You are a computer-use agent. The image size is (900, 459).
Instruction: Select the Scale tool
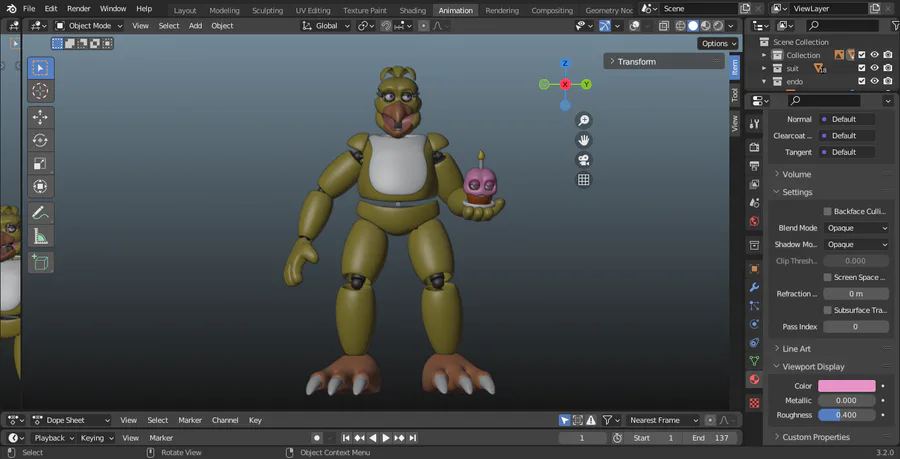(40, 164)
